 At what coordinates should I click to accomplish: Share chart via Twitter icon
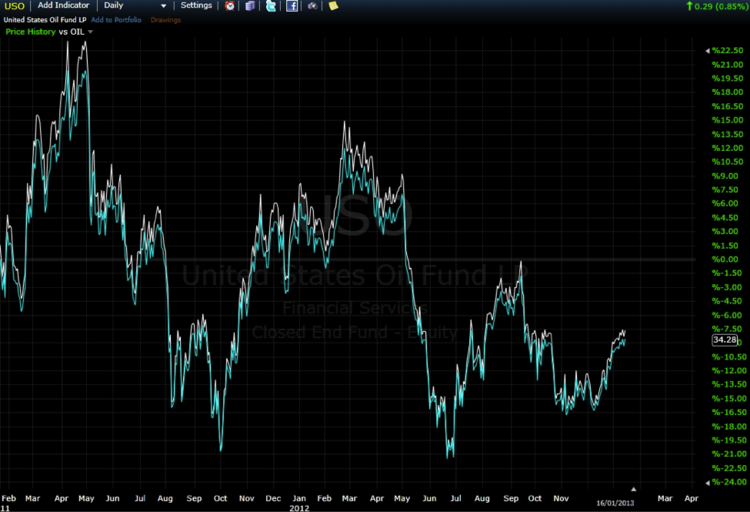pos(271,6)
